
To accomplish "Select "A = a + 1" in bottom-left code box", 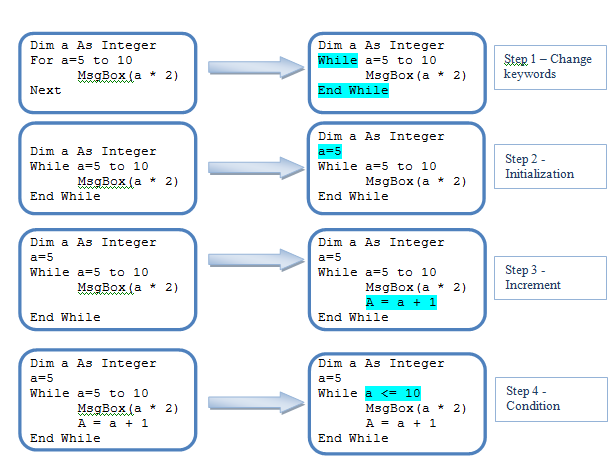I will coord(113,423).
